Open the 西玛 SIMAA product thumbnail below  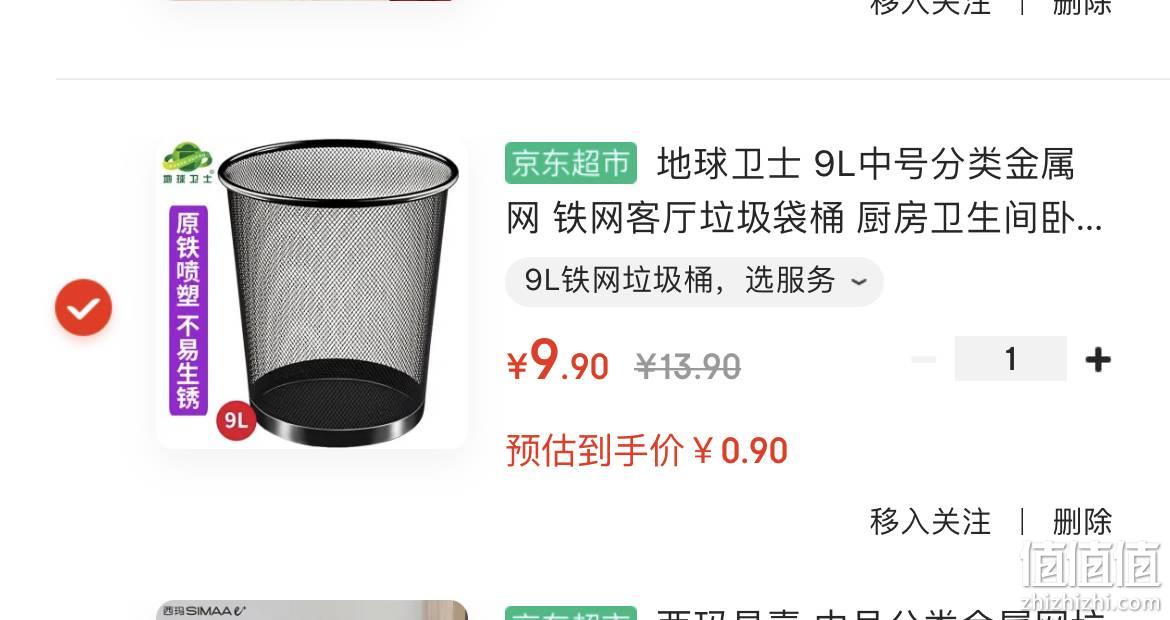click(x=312, y=610)
